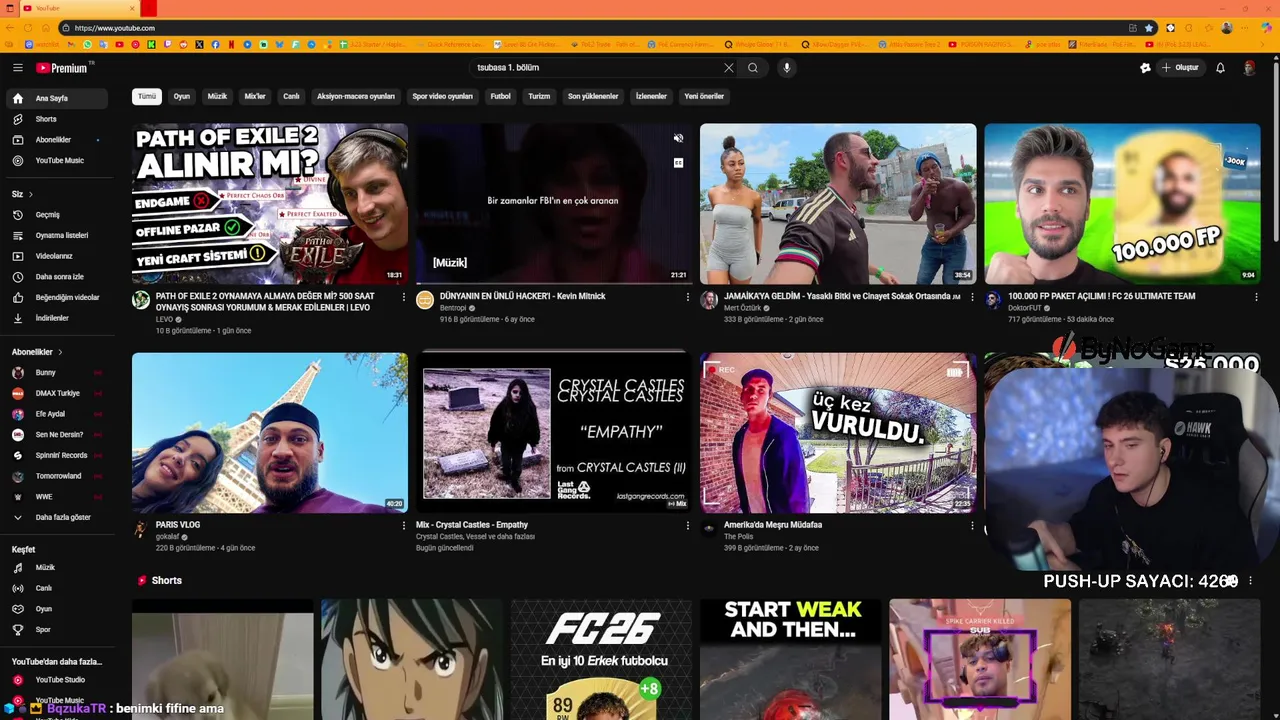Open the Crystal Castles Empathy mix
The height and width of the screenshot is (720, 1280).
click(x=554, y=432)
